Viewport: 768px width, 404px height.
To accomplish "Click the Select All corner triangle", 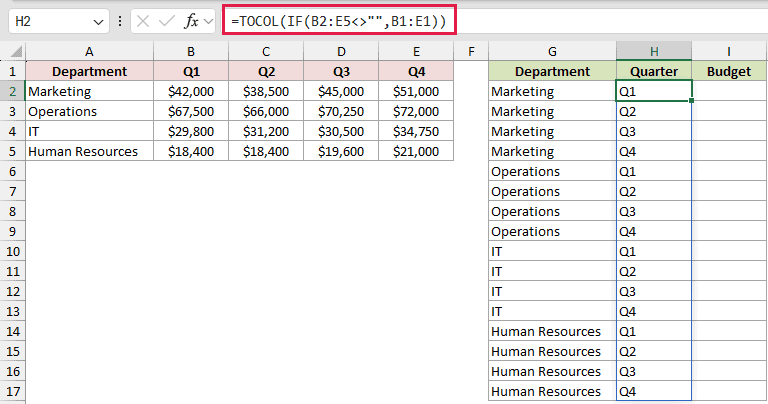I will pos(16,51).
